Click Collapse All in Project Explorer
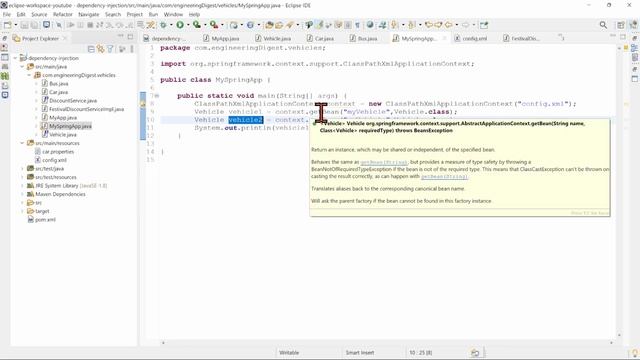 coord(91,49)
